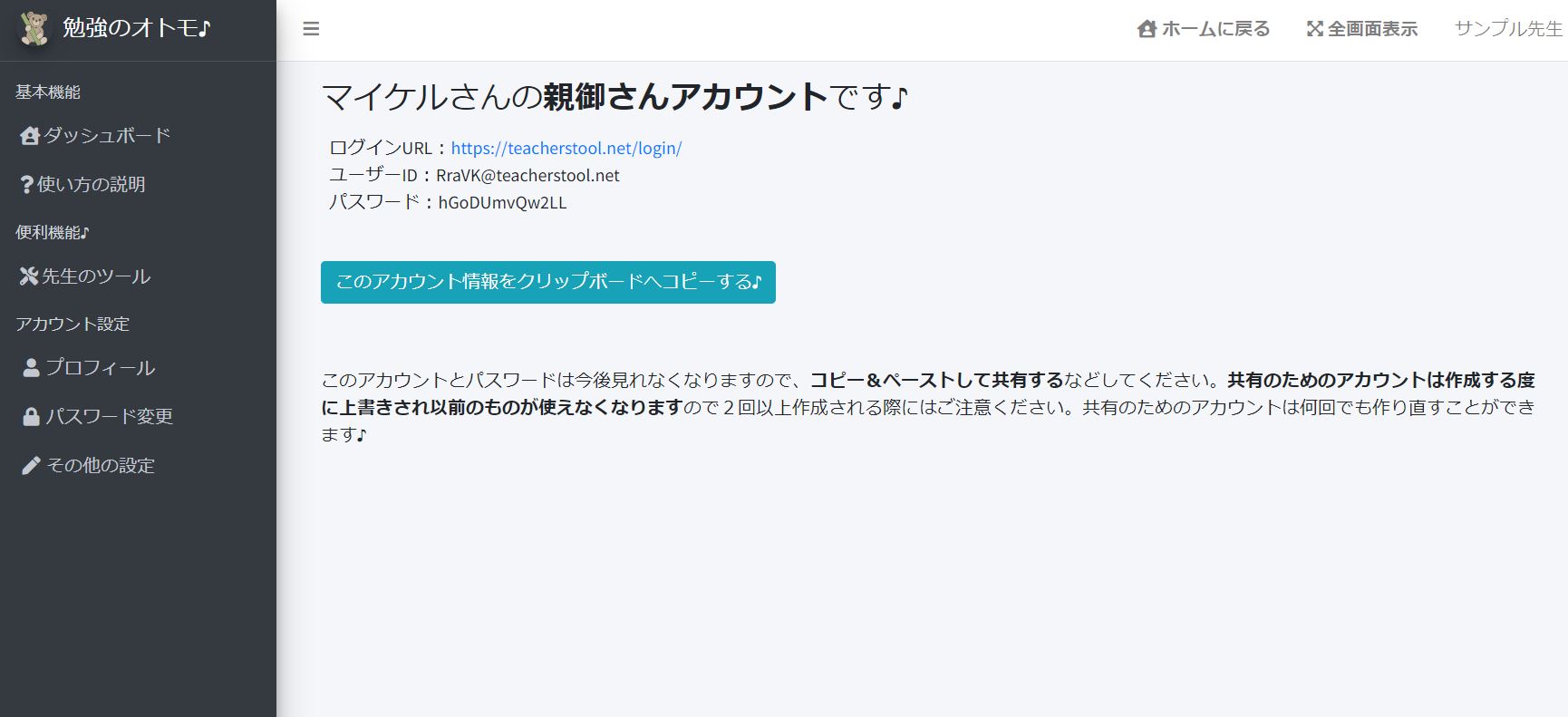Select the user ID RraVK@teacherstool.net text
1568x717 pixels.
tap(528, 176)
